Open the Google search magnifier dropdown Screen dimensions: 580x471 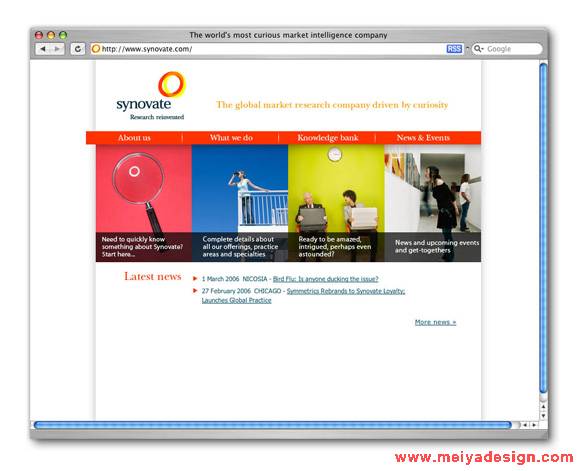click(x=479, y=48)
